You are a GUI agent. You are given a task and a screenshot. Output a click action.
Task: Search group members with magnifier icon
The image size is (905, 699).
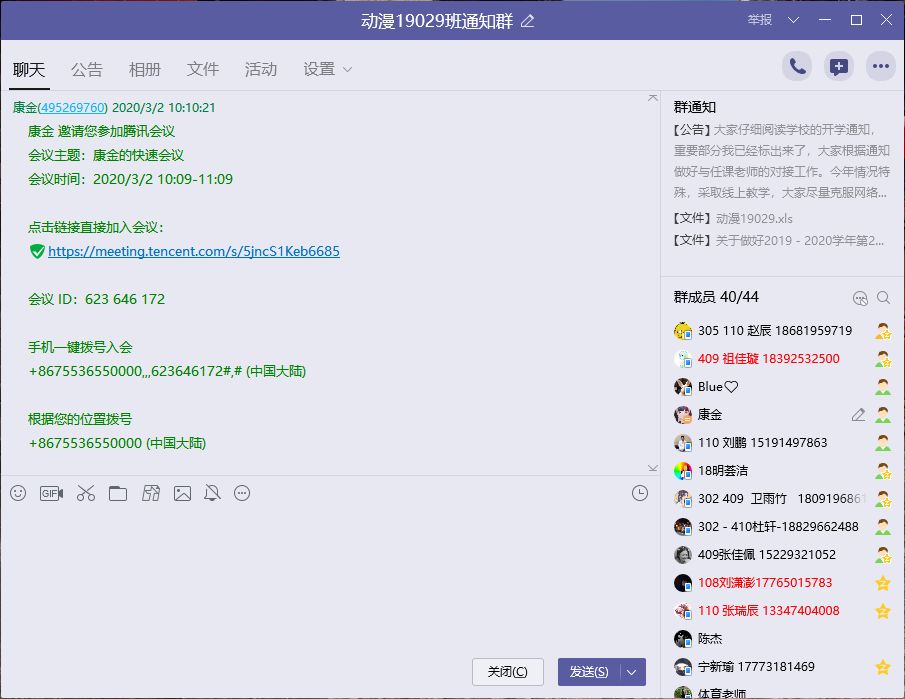coord(883,298)
